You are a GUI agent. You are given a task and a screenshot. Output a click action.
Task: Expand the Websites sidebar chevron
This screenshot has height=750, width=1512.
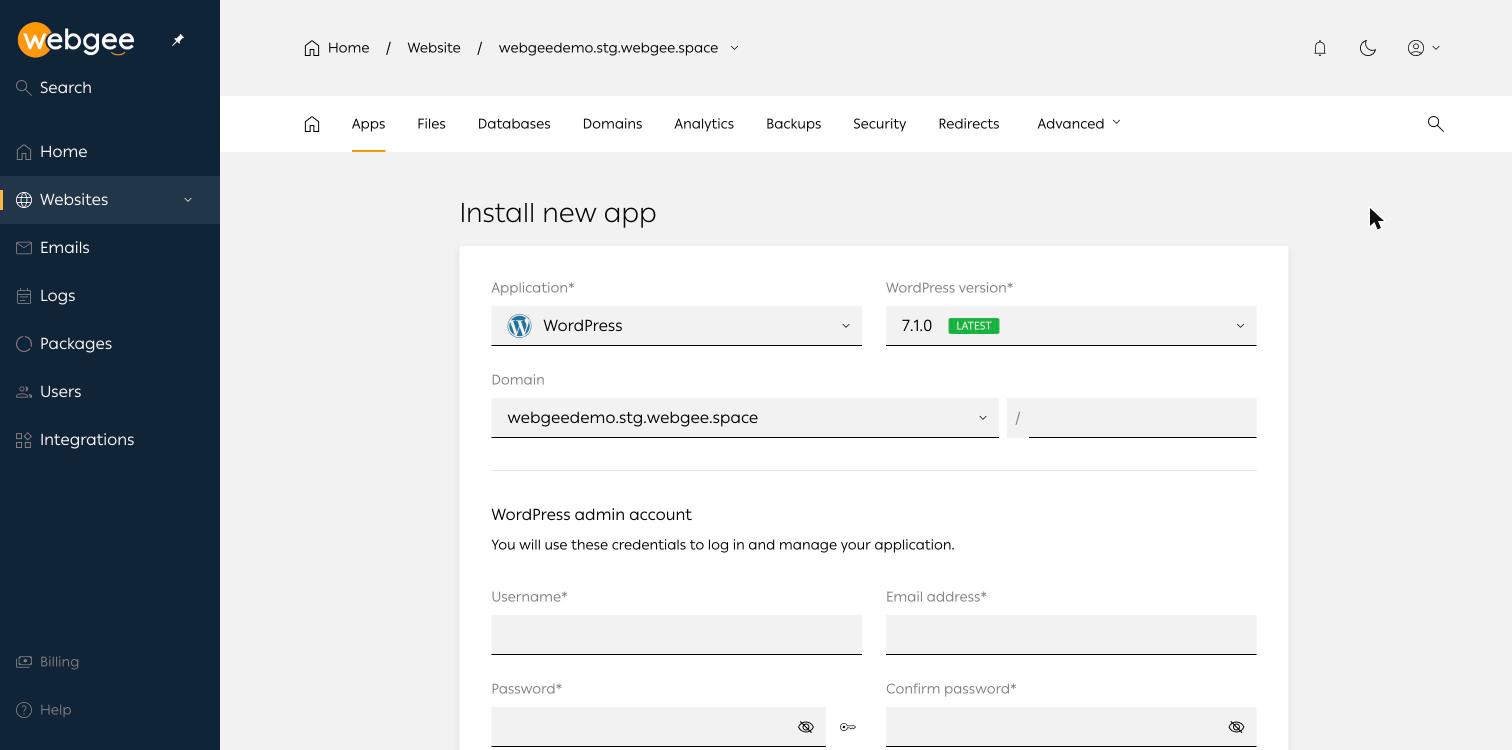click(x=188, y=200)
